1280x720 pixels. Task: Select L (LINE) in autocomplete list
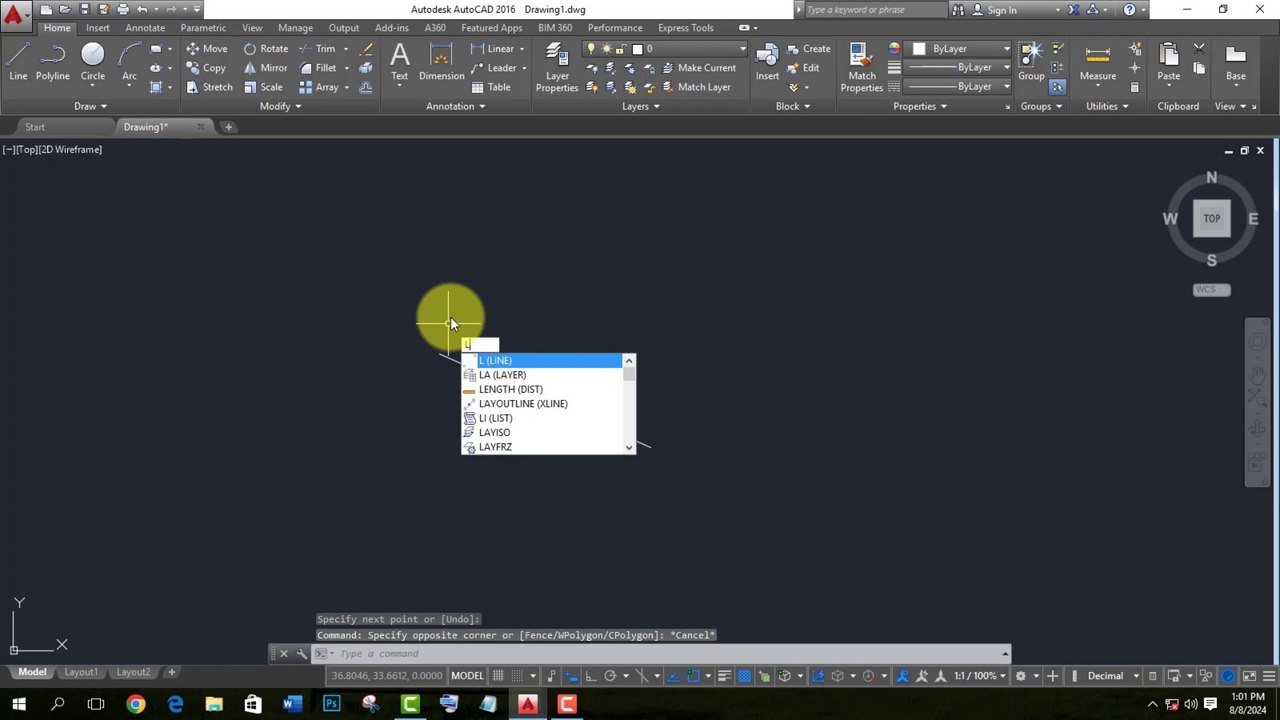541,360
